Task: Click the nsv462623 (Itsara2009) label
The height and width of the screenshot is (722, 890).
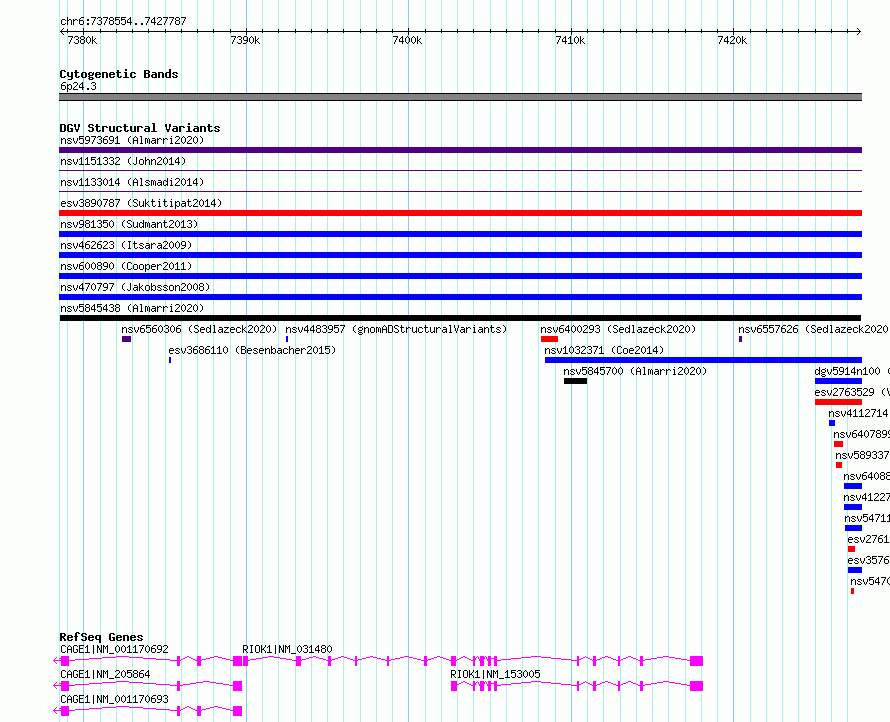Action: [x=126, y=245]
